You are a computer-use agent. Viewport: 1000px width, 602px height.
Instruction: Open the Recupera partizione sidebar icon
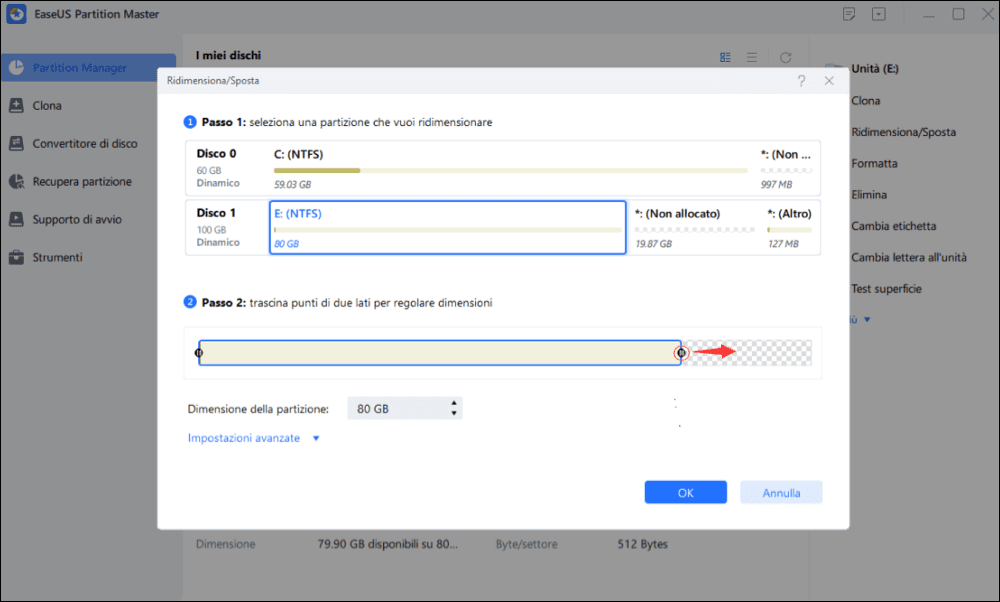point(17,182)
